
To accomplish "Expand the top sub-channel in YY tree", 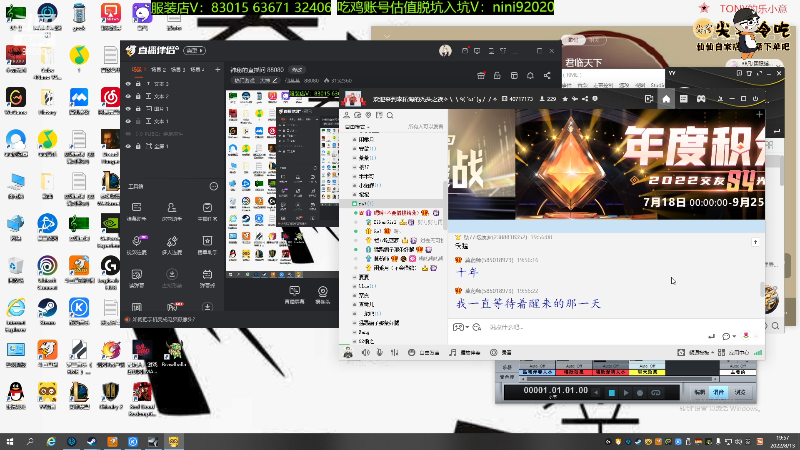I will click(x=355, y=139).
